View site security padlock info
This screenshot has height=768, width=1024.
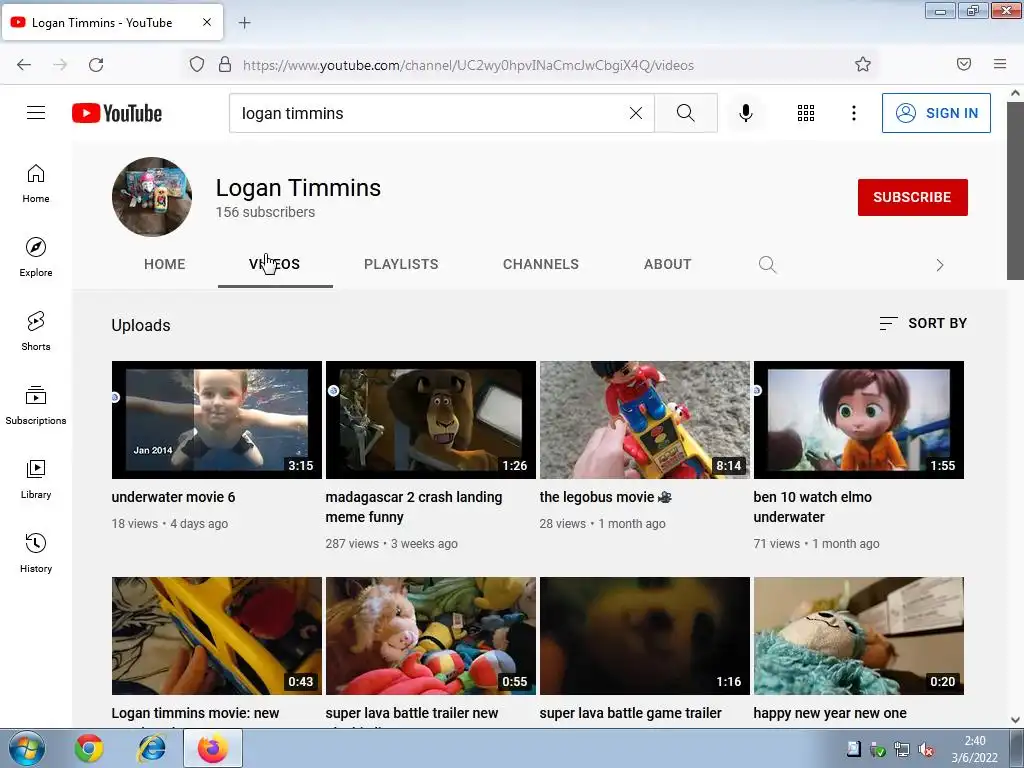pos(225,65)
